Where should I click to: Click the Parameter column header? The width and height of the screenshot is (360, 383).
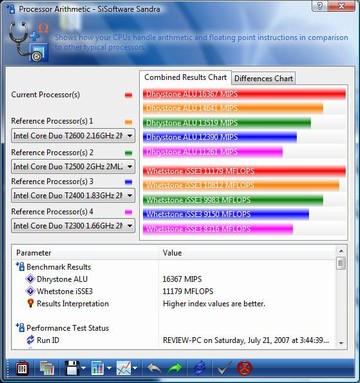pos(85,253)
